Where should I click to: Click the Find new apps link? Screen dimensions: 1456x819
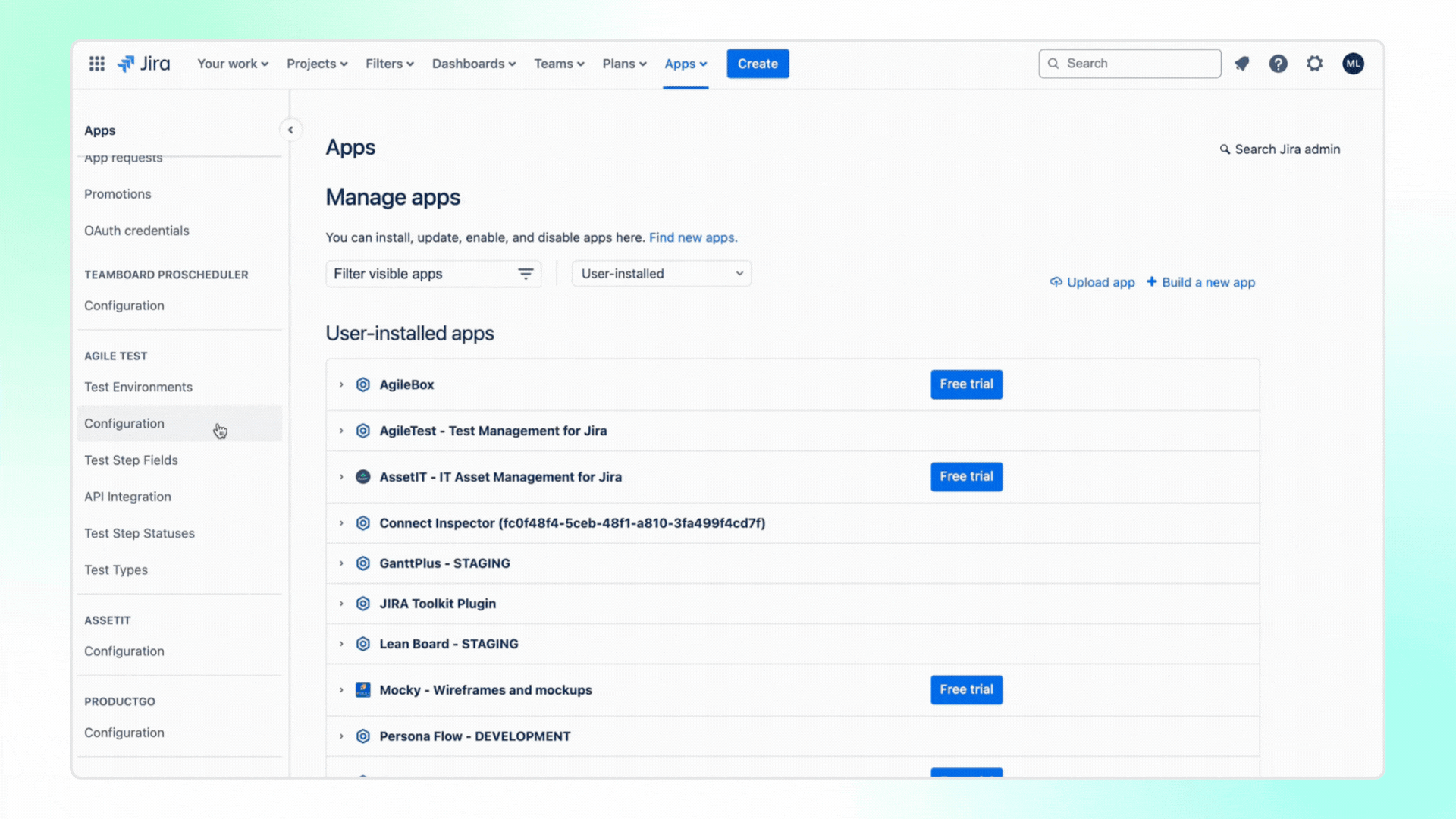[x=692, y=237]
